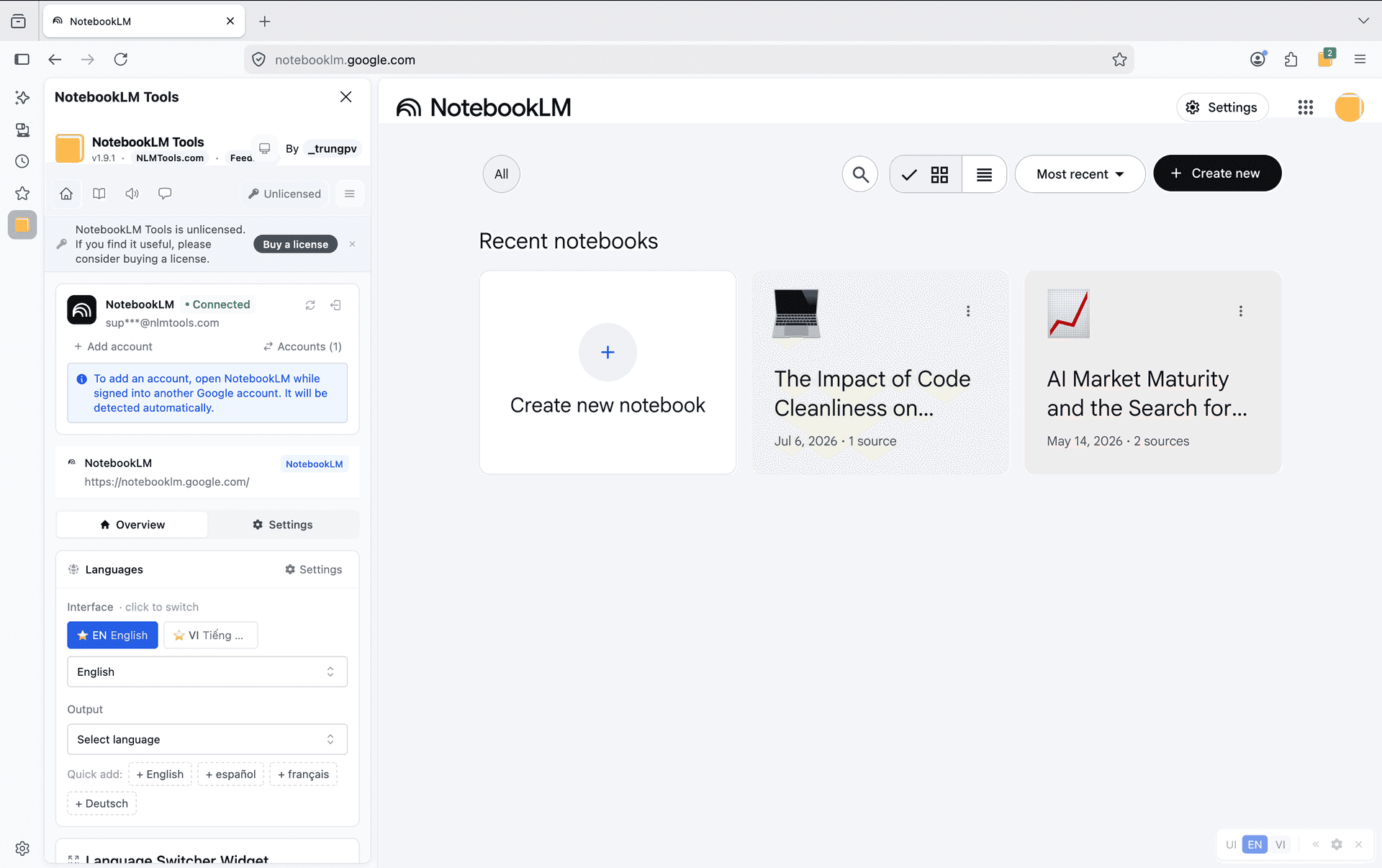Quick add Deutsch output language
The height and width of the screenshot is (868, 1382).
[x=101, y=803]
